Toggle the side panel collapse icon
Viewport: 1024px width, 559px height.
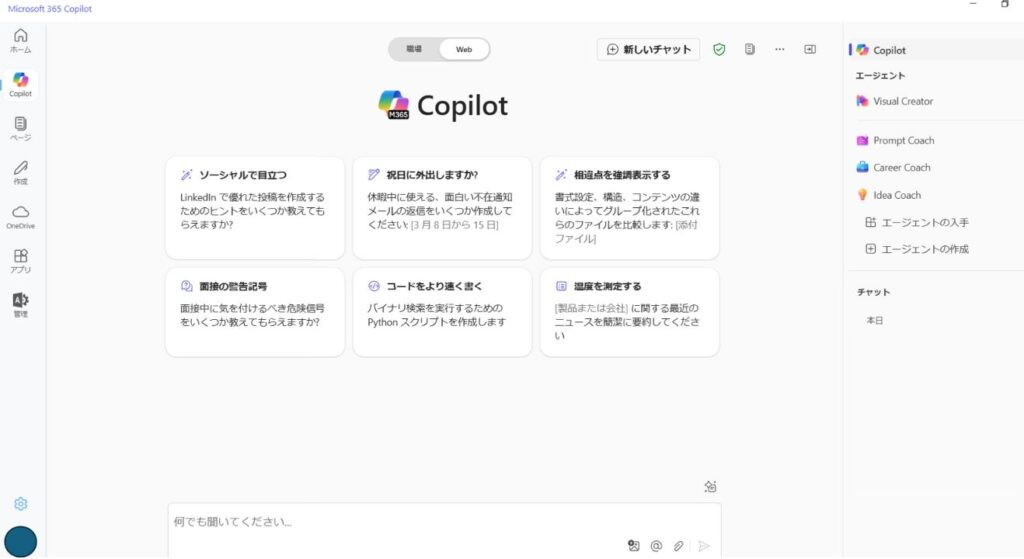(810, 50)
